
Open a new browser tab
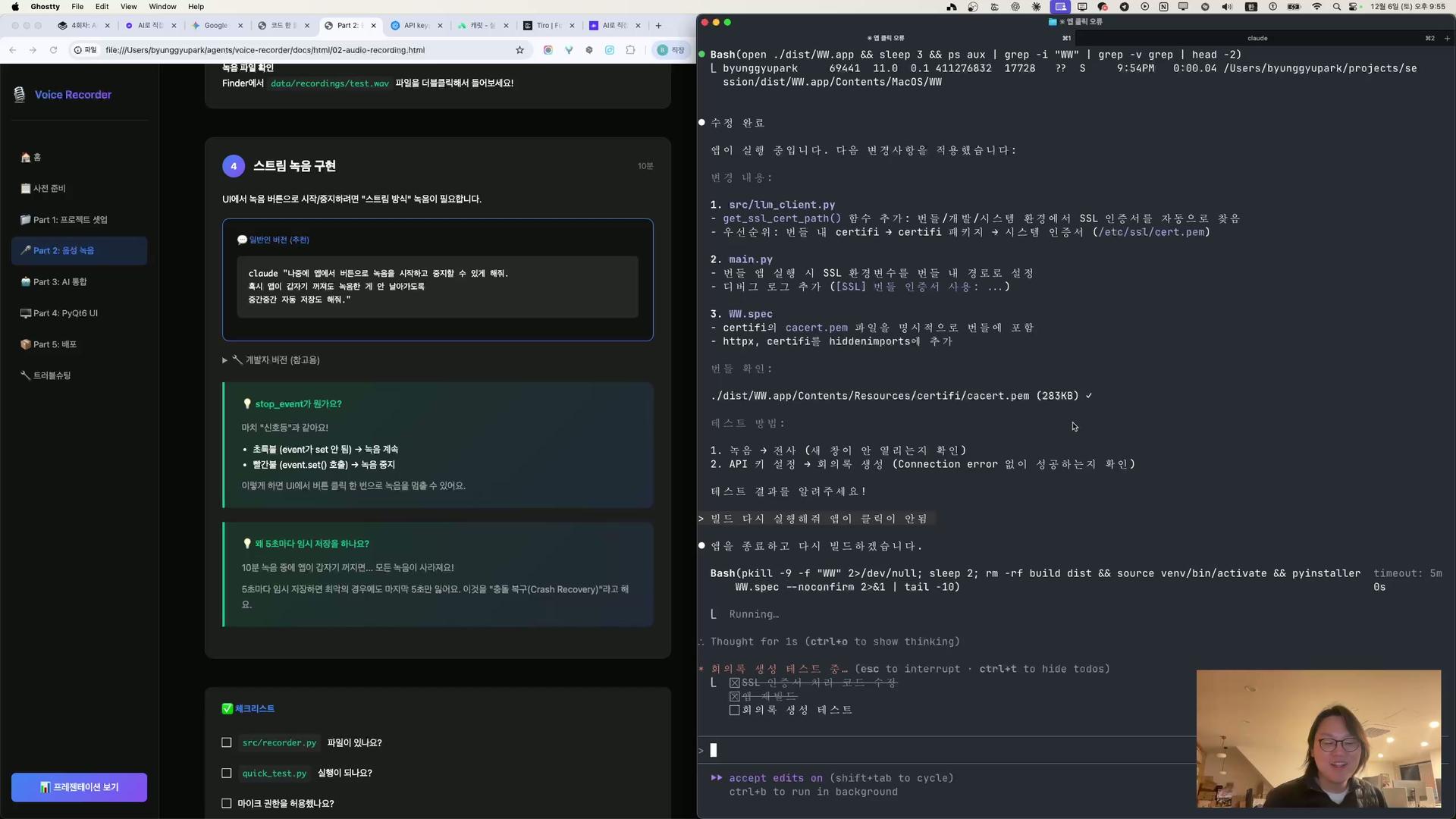click(658, 25)
